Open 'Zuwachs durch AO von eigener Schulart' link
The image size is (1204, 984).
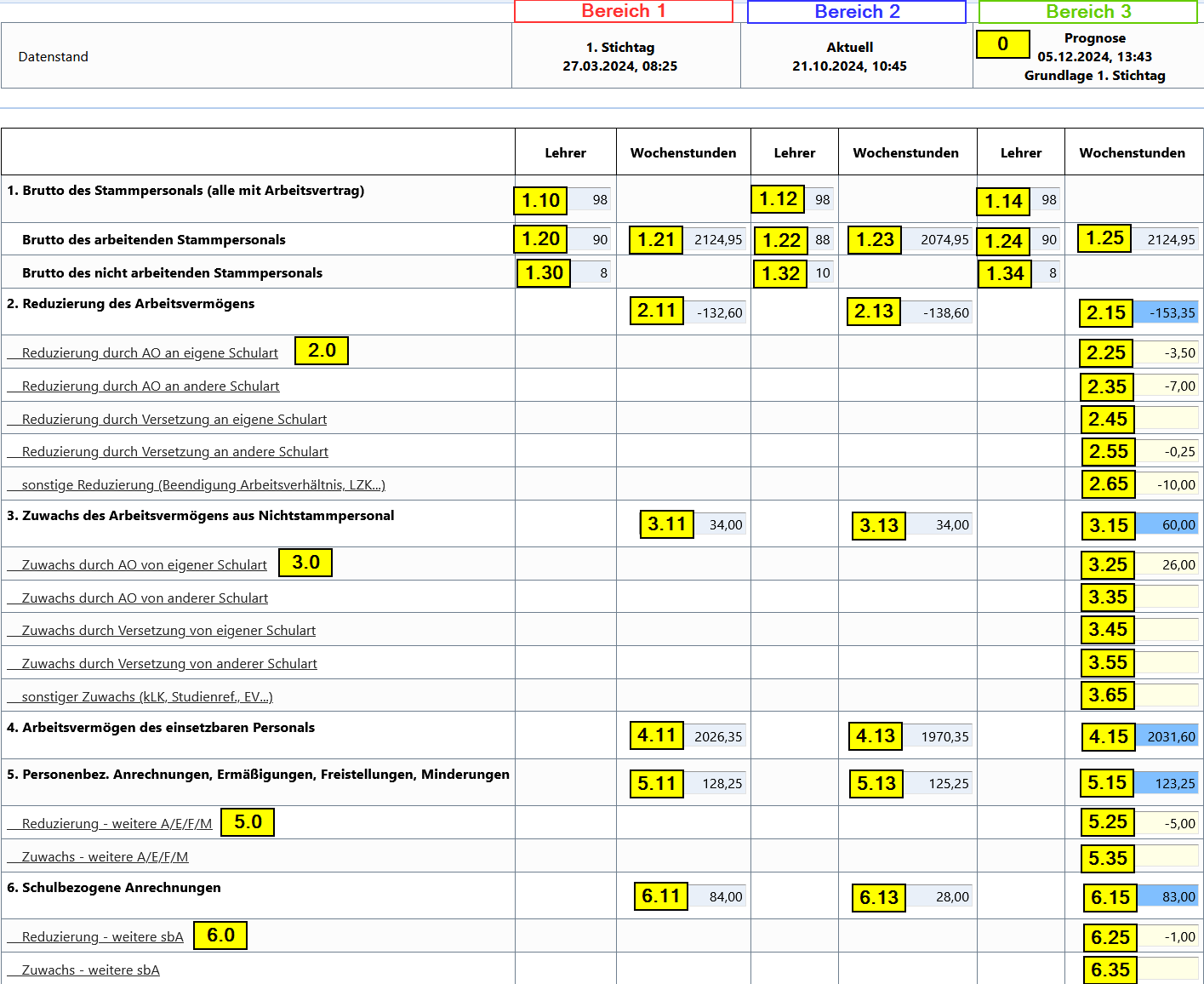point(144,565)
